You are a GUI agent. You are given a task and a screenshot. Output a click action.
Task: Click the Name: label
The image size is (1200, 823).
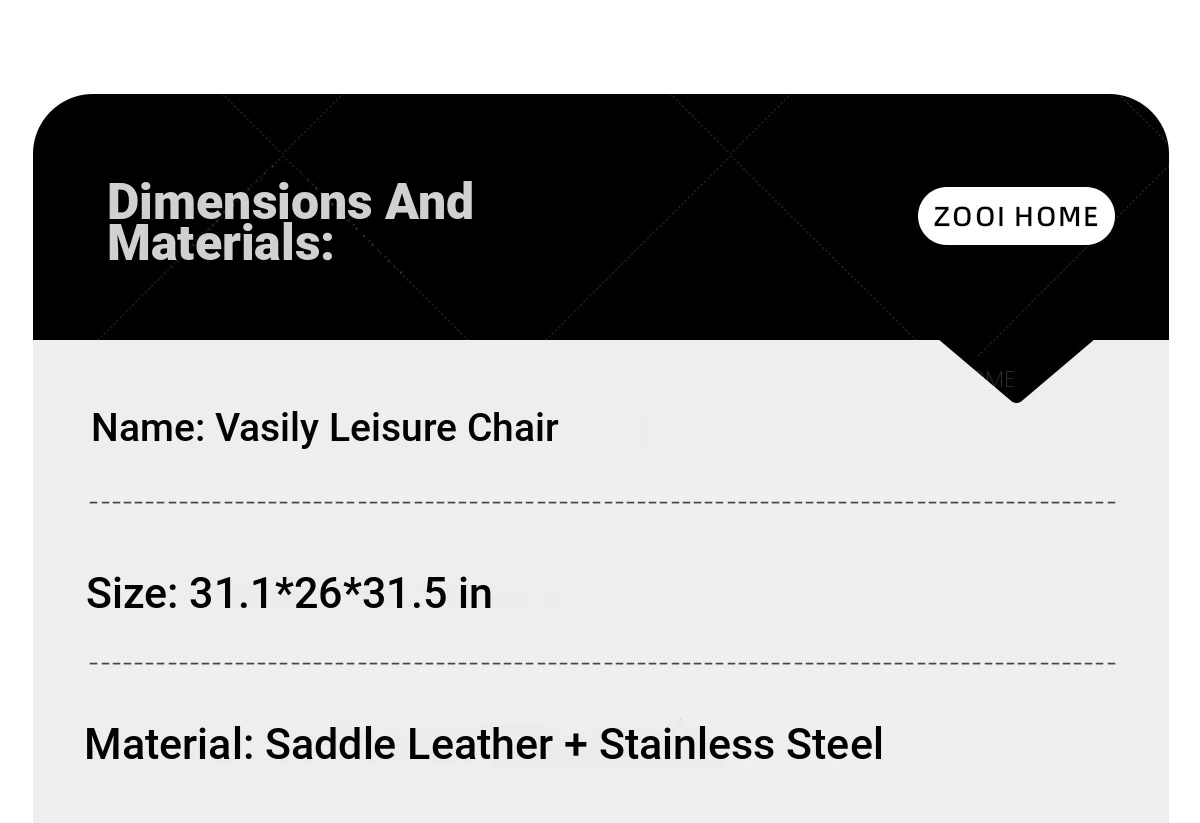pyautogui.click(x=148, y=428)
